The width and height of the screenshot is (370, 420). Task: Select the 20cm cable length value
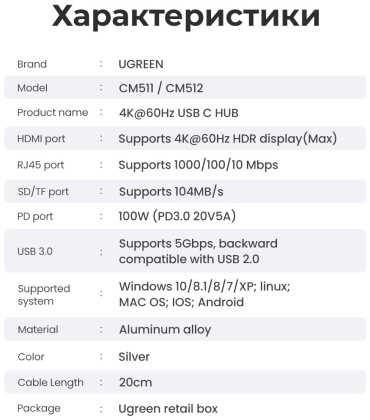point(135,382)
